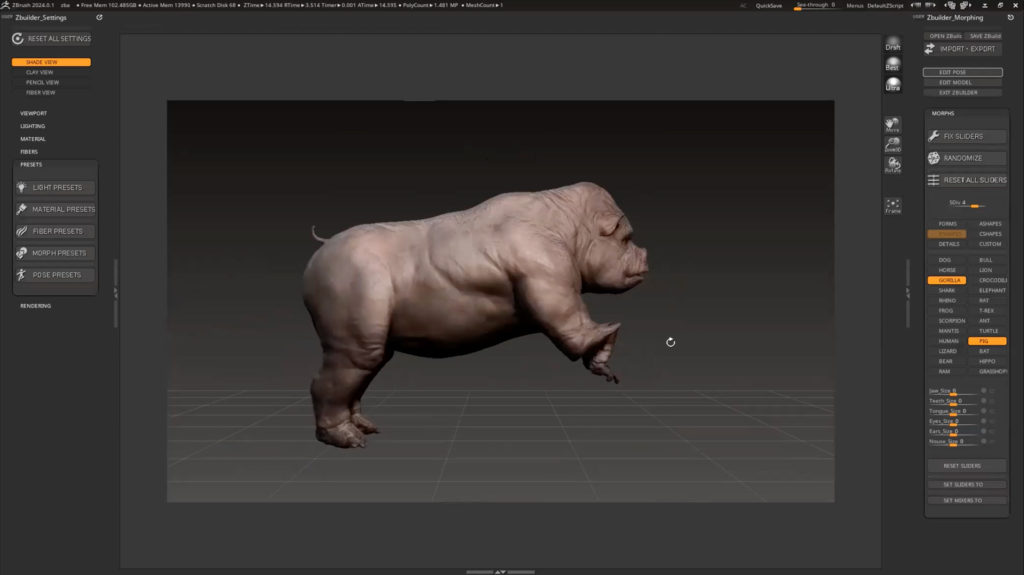
Task: Click Reset All Settings button
Action: 51,39
